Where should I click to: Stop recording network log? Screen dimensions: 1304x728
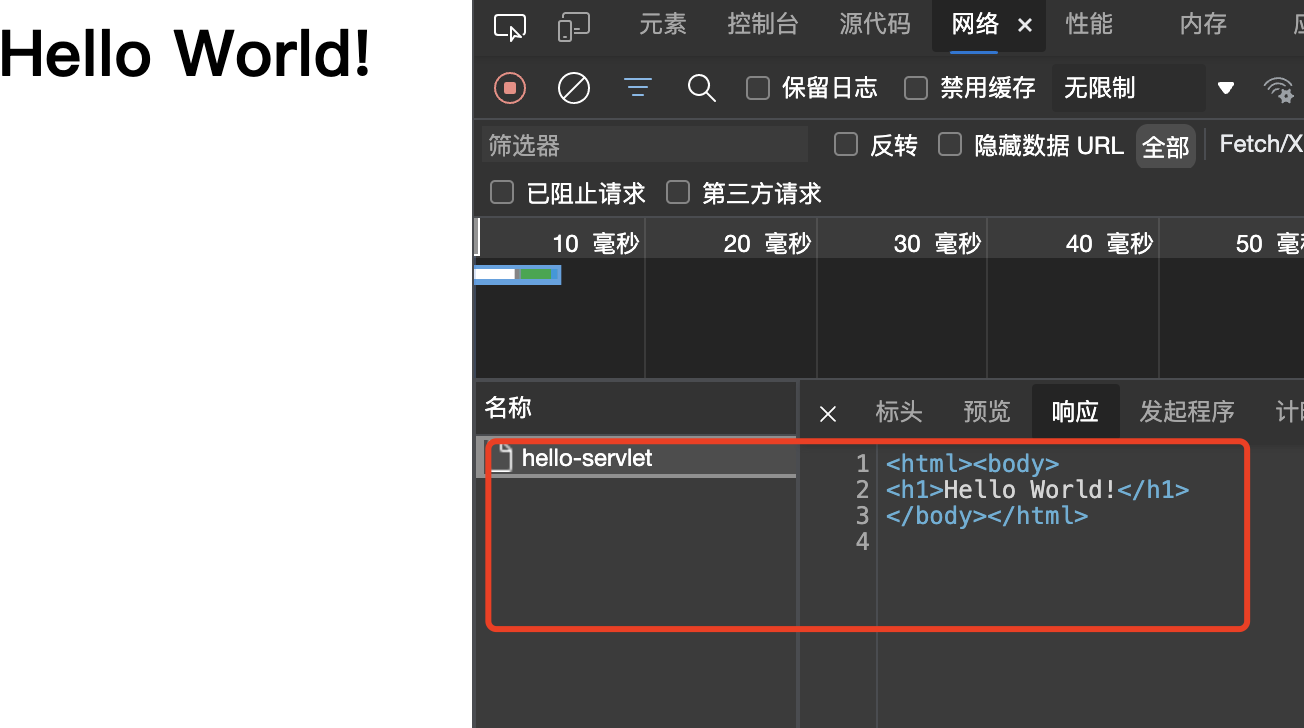click(510, 89)
